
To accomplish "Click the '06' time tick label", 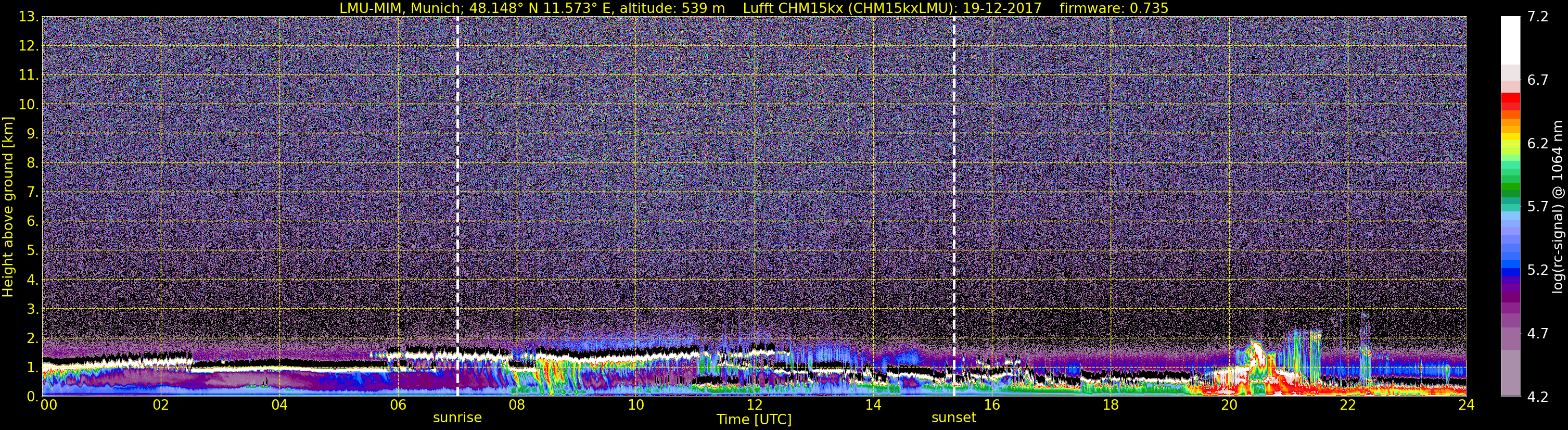I will tap(398, 405).
